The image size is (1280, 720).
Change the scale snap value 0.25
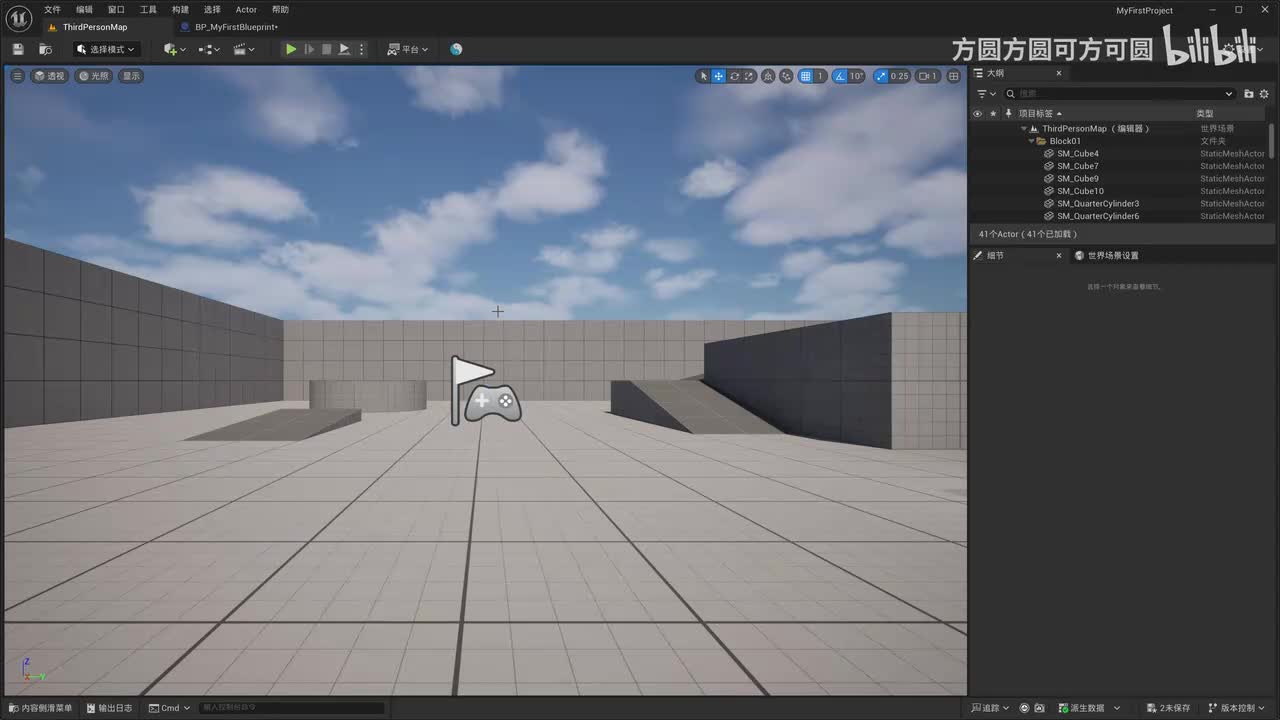[x=899, y=76]
